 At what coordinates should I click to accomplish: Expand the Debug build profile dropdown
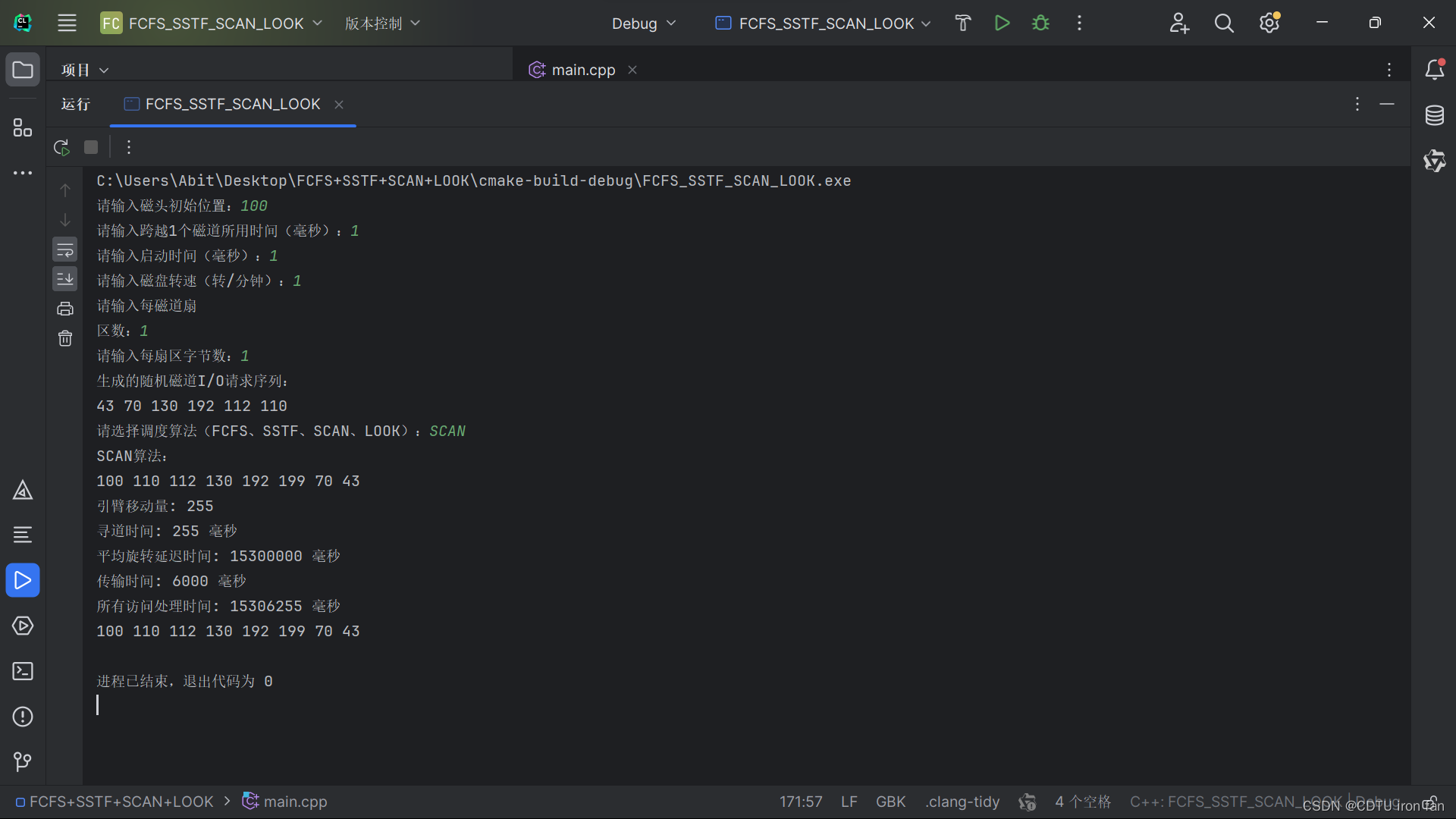click(644, 23)
